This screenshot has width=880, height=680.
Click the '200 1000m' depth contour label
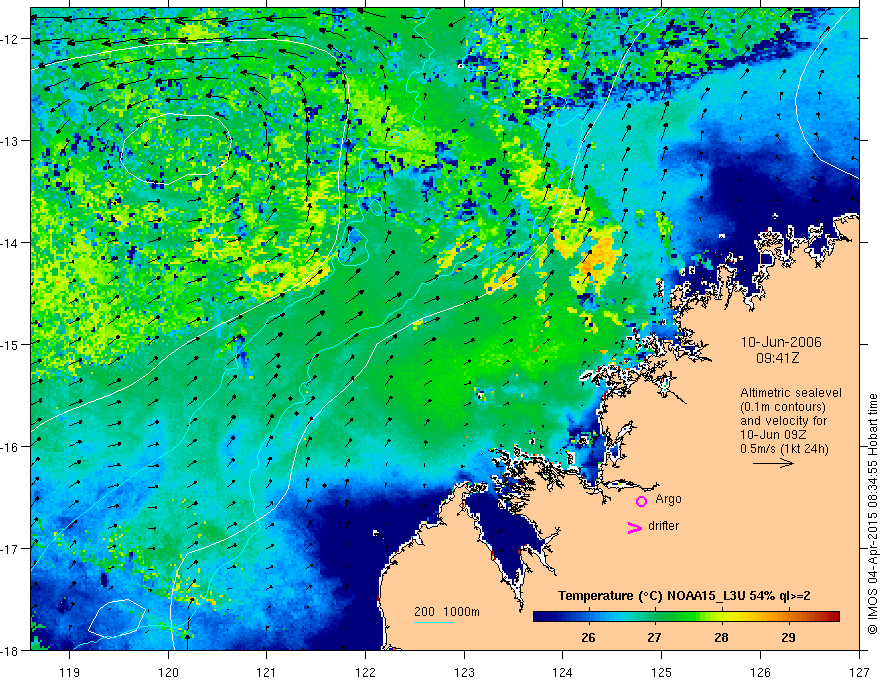447,612
